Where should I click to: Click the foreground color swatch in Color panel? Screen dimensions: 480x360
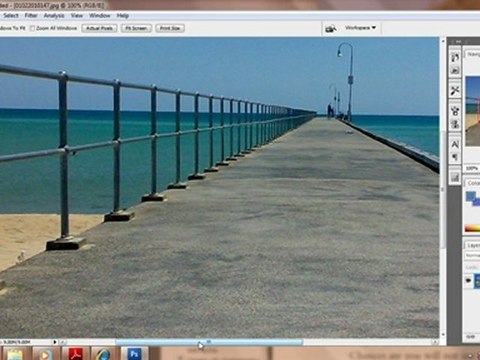(x=471, y=196)
